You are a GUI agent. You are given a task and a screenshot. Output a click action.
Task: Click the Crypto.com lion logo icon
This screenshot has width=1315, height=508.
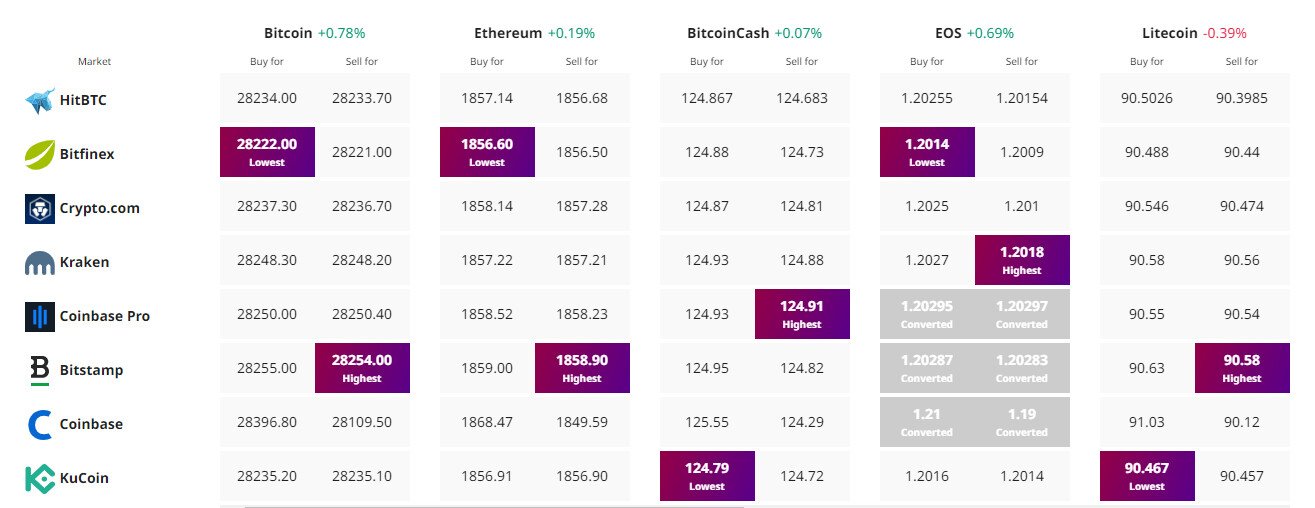coord(40,208)
